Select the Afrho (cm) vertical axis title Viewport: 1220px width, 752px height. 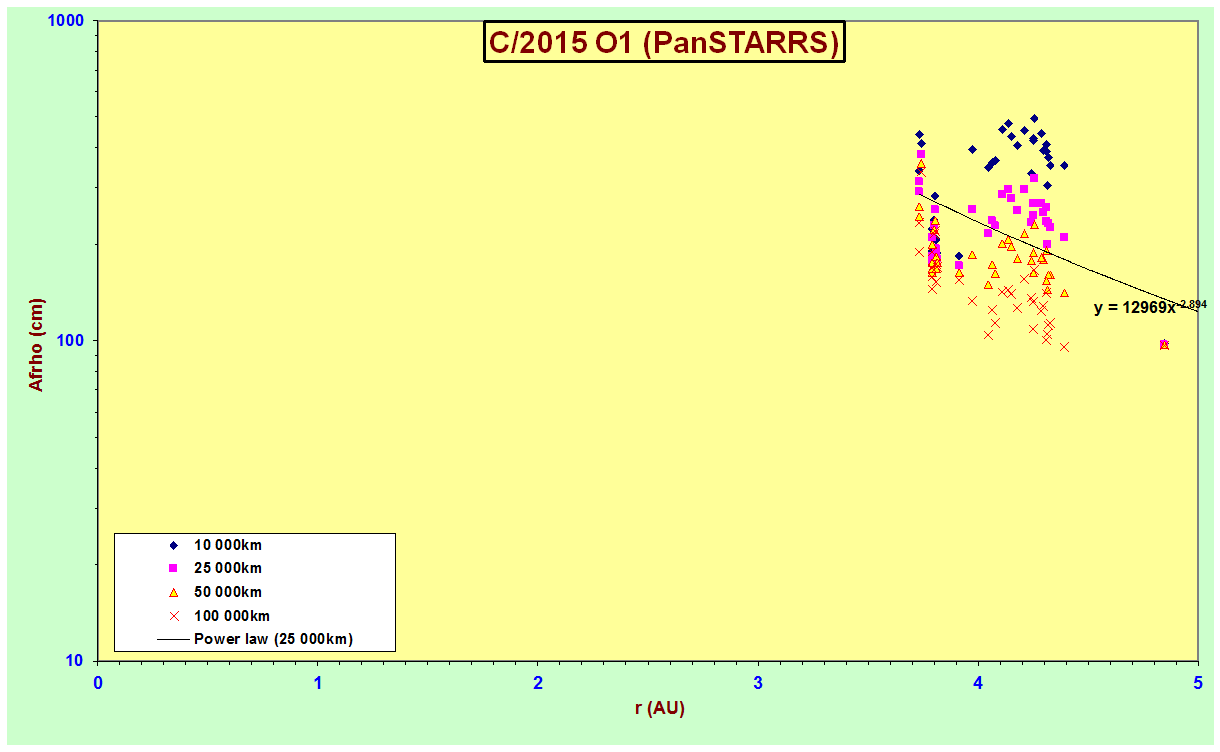coord(36,344)
